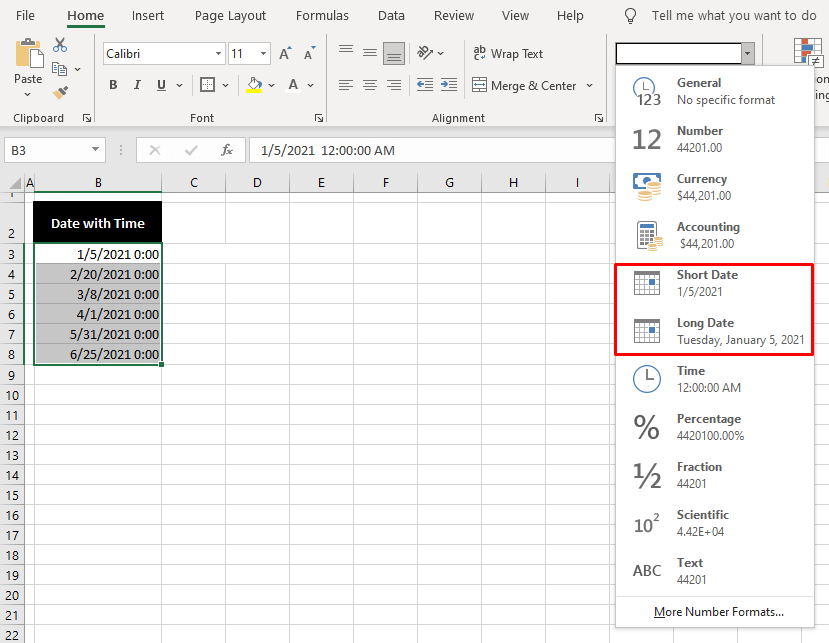The height and width of the screenshot is (643, 829).
Task: Toggle Bold formatting
Action: tap(113, 85)
